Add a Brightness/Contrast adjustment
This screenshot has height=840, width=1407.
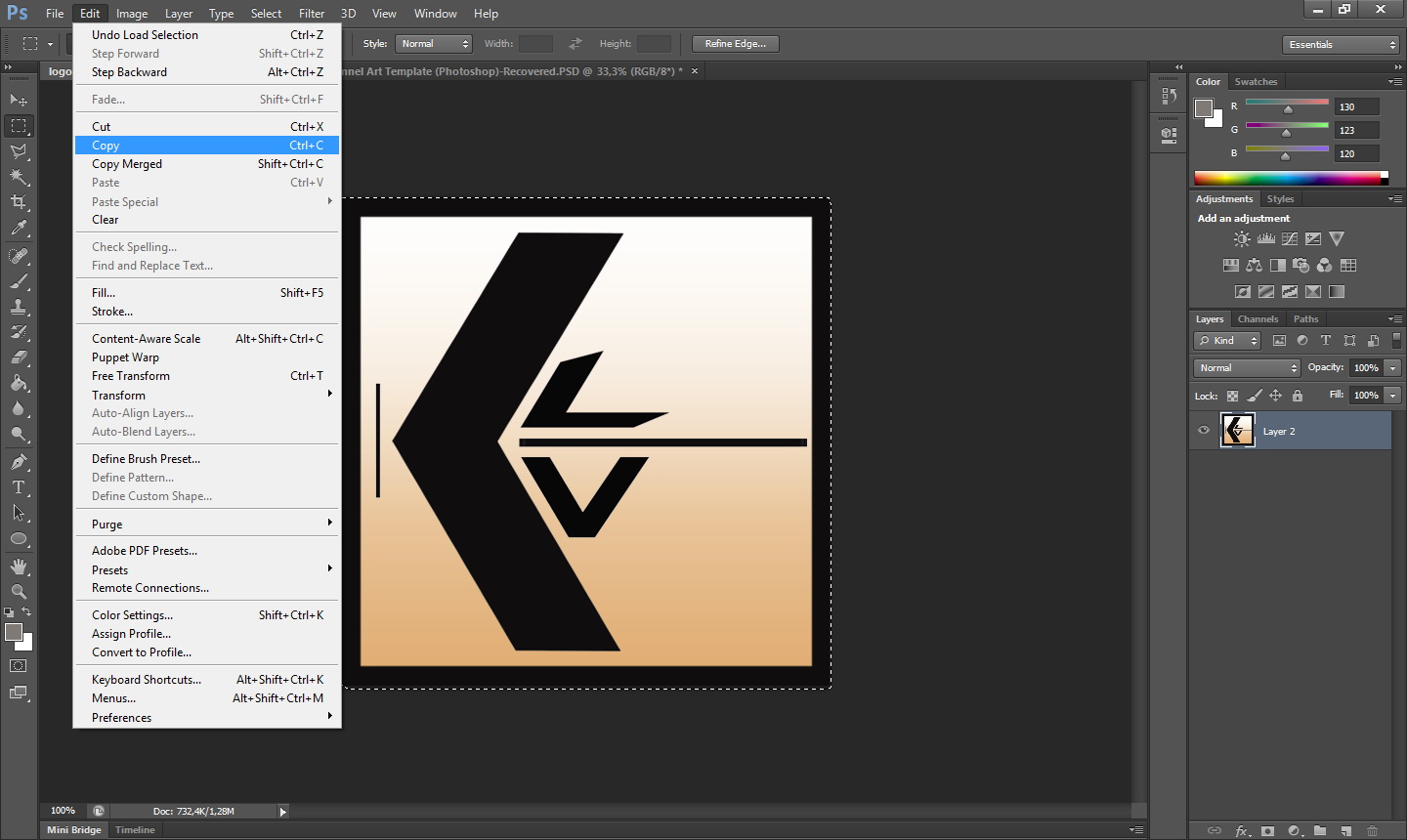1242,239
